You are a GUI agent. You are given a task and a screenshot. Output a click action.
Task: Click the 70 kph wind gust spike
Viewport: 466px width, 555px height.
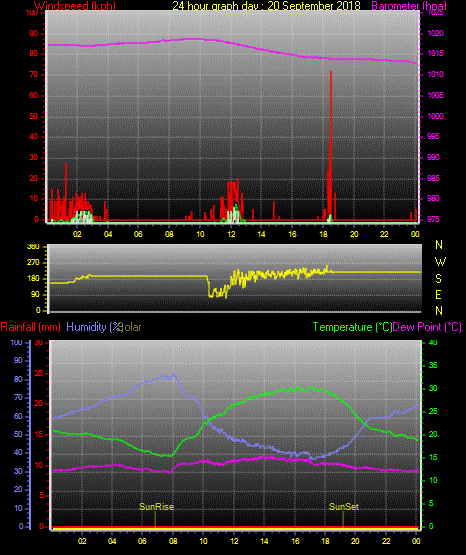pos(331,142)
